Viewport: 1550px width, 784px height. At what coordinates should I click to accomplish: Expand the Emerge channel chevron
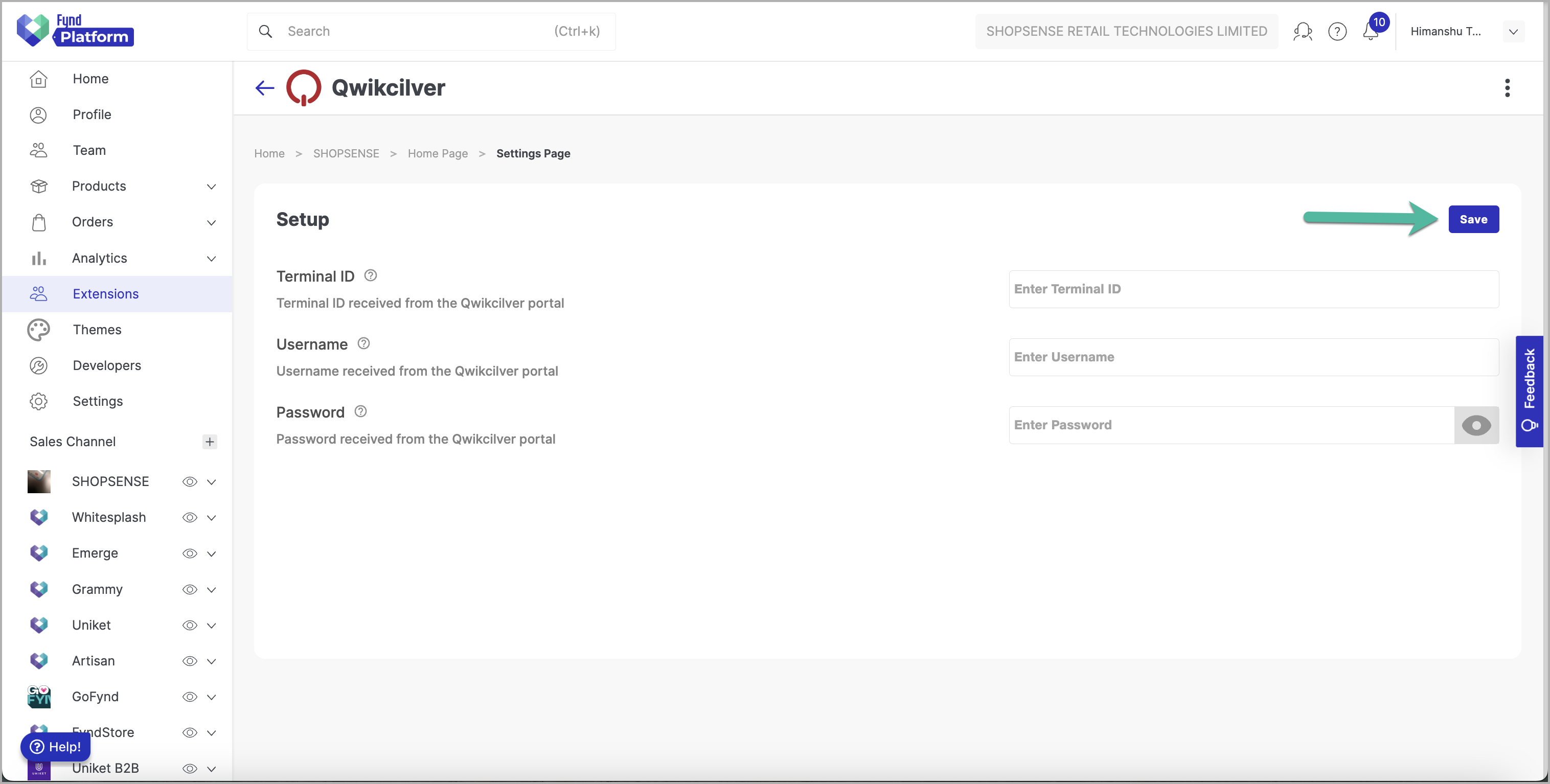point(211,554)
